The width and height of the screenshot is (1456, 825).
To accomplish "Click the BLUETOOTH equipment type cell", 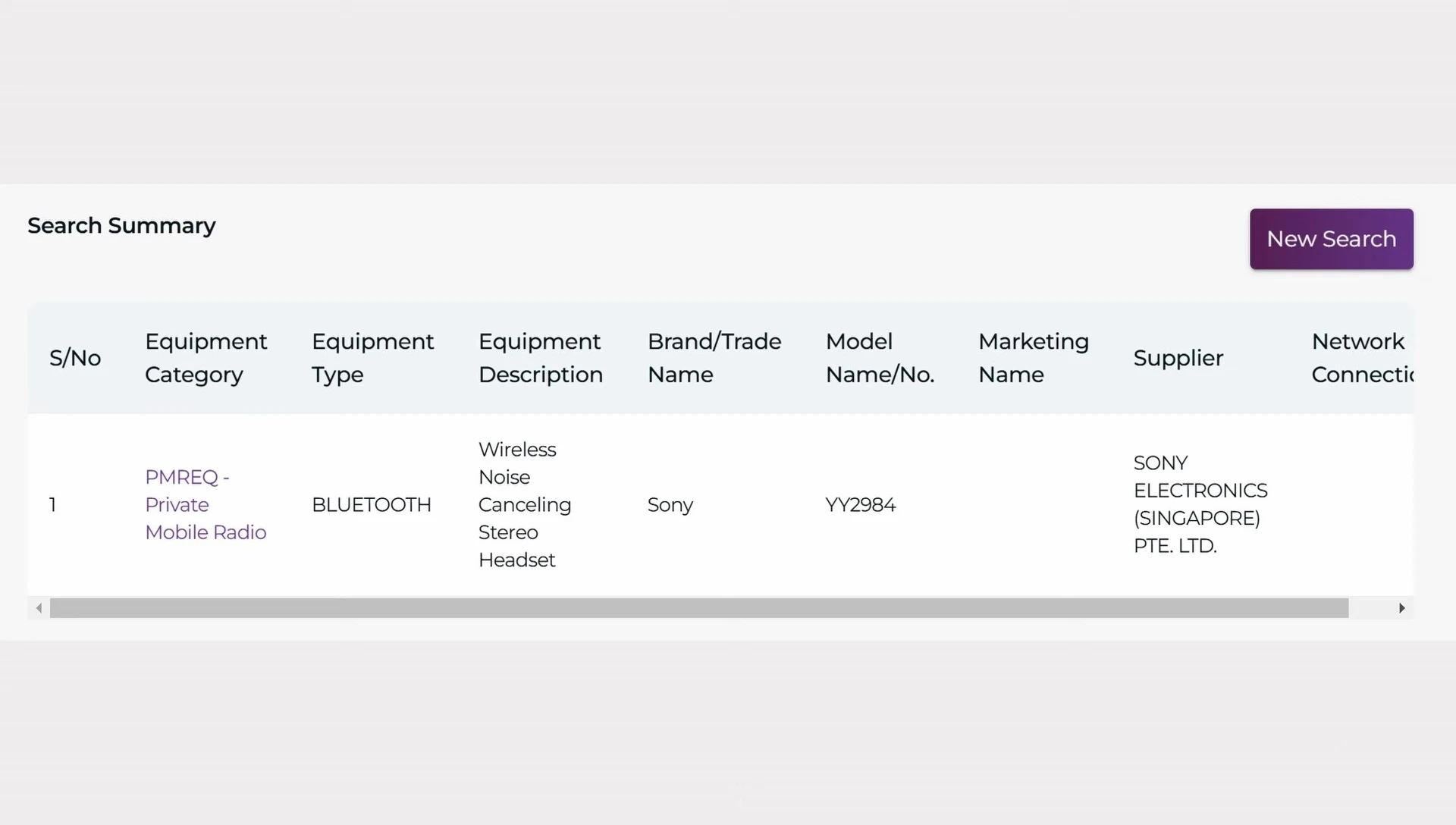I will (x=372, y=505).
